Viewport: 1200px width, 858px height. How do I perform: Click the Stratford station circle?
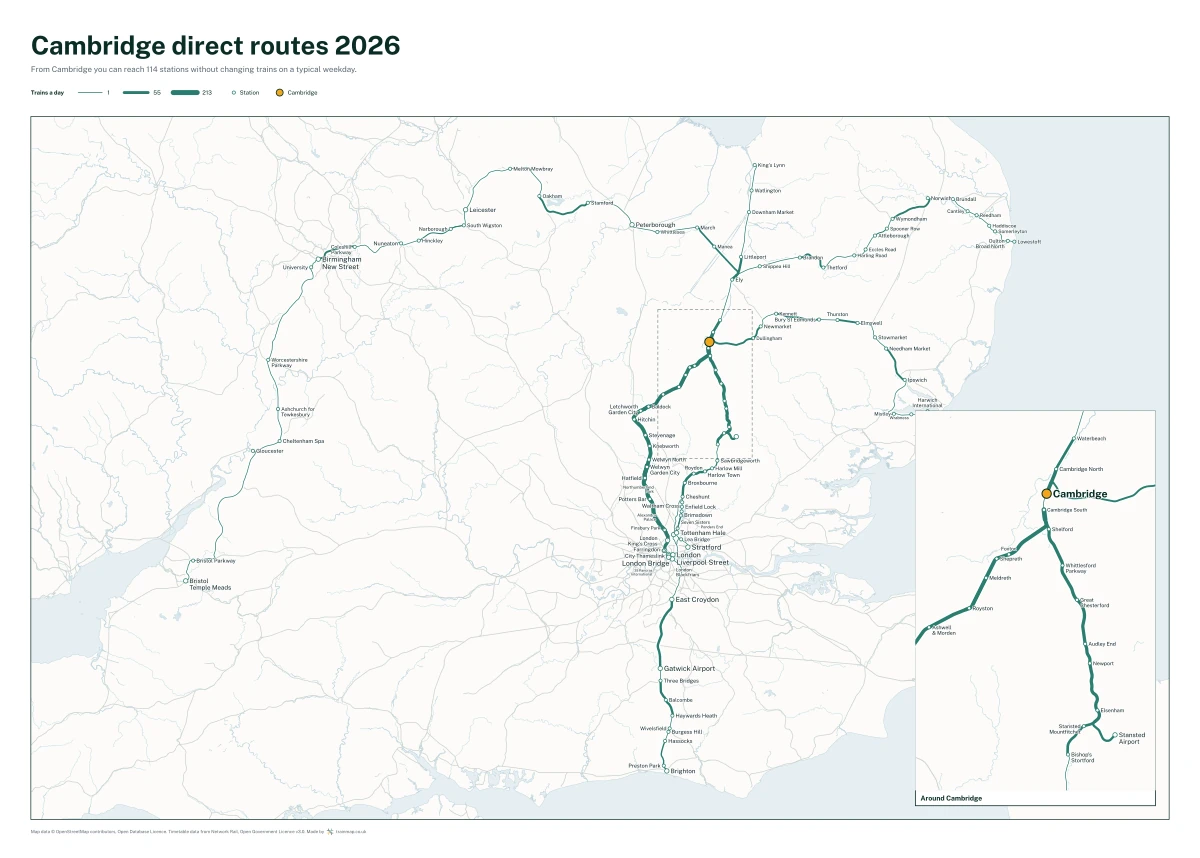pos(687,547)
